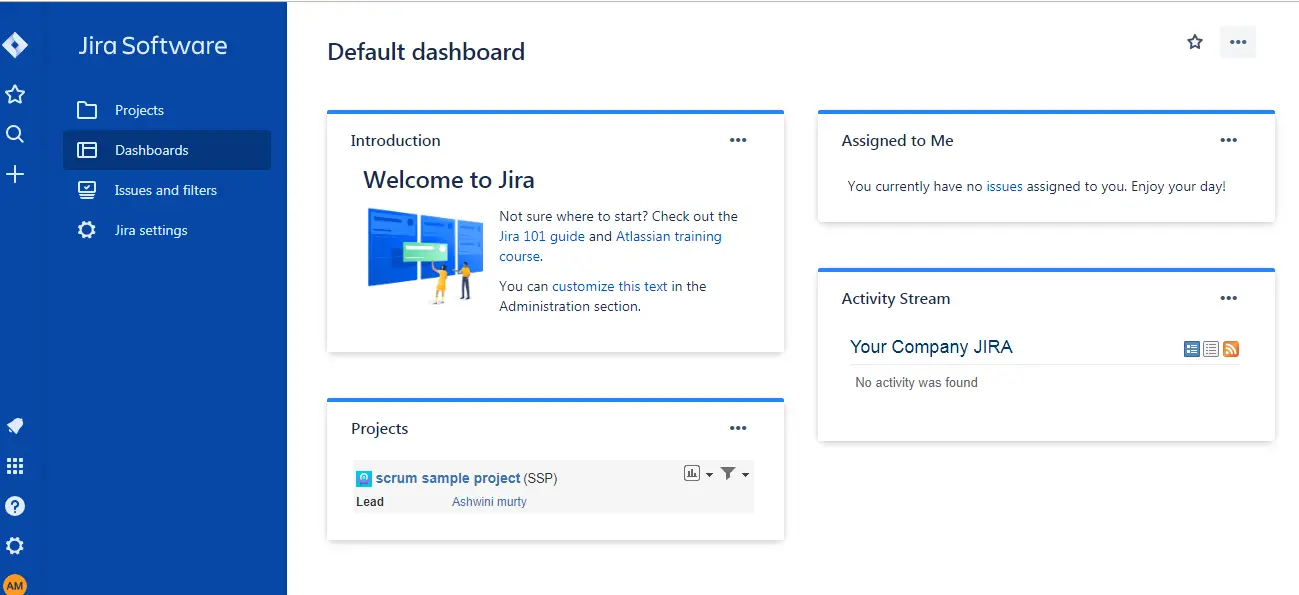Open Help via the question mark icon
The image size is (1299, 595).
[15, 505]
